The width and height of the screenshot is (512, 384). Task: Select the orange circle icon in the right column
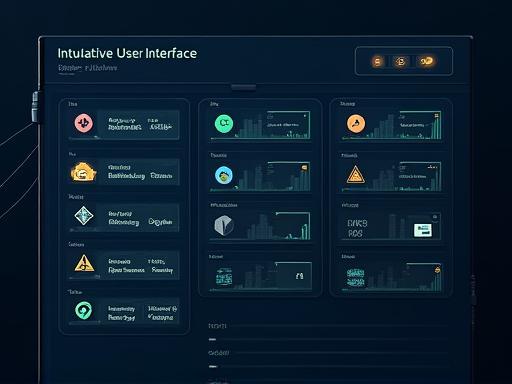tap(356, 123)
